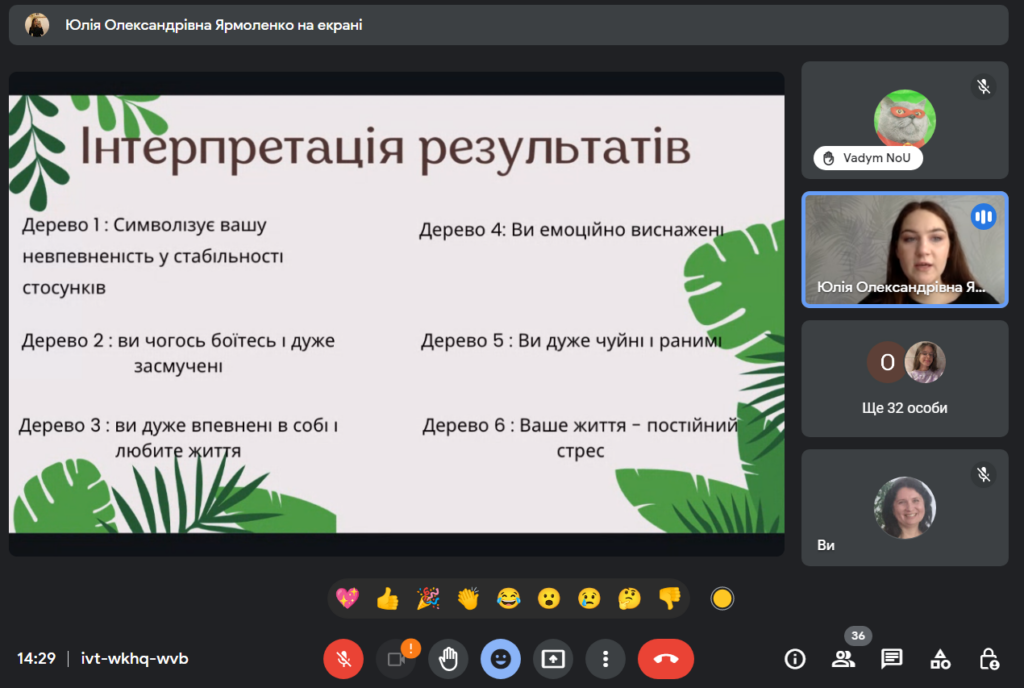The image size is (1024, 688).
Task: Send the clapping hands reaction
Action: pyautogui.click(x=468, y=598)
